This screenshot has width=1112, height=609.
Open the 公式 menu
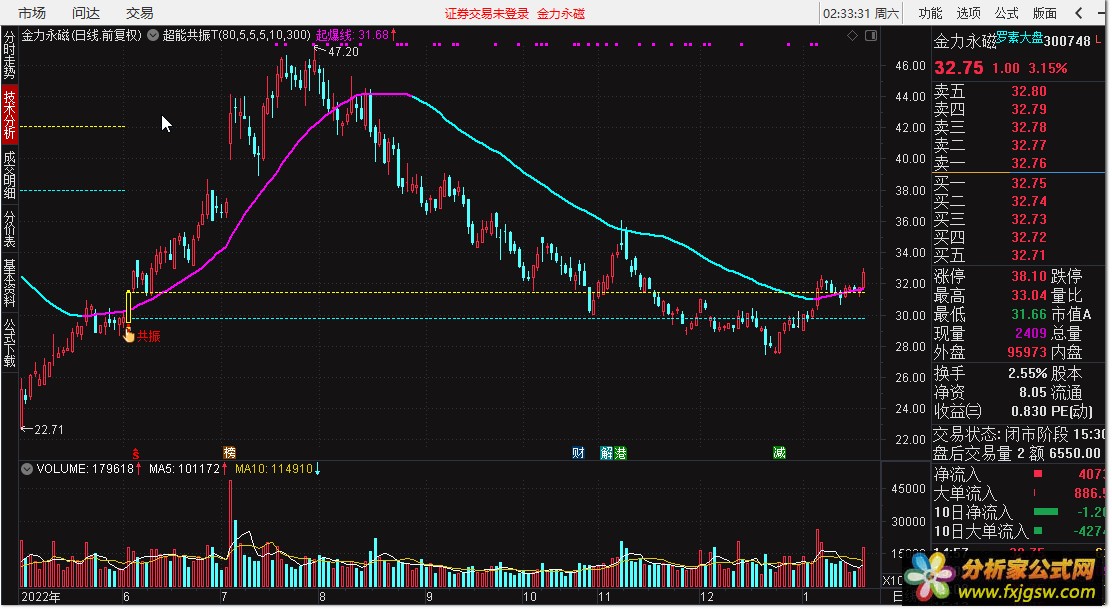[1006, 13]
